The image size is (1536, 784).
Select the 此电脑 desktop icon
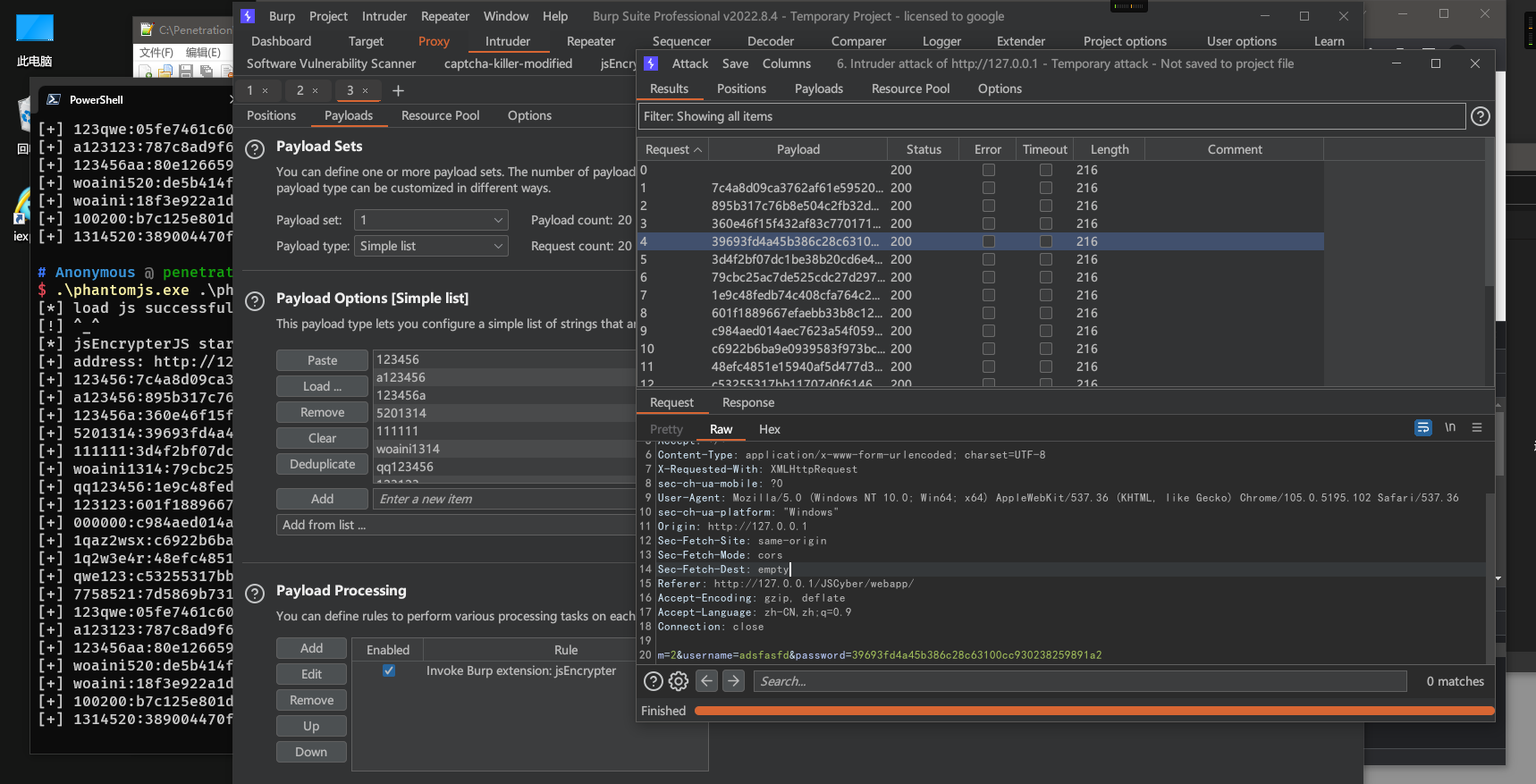pyautogui.click(x=35, y=40)
